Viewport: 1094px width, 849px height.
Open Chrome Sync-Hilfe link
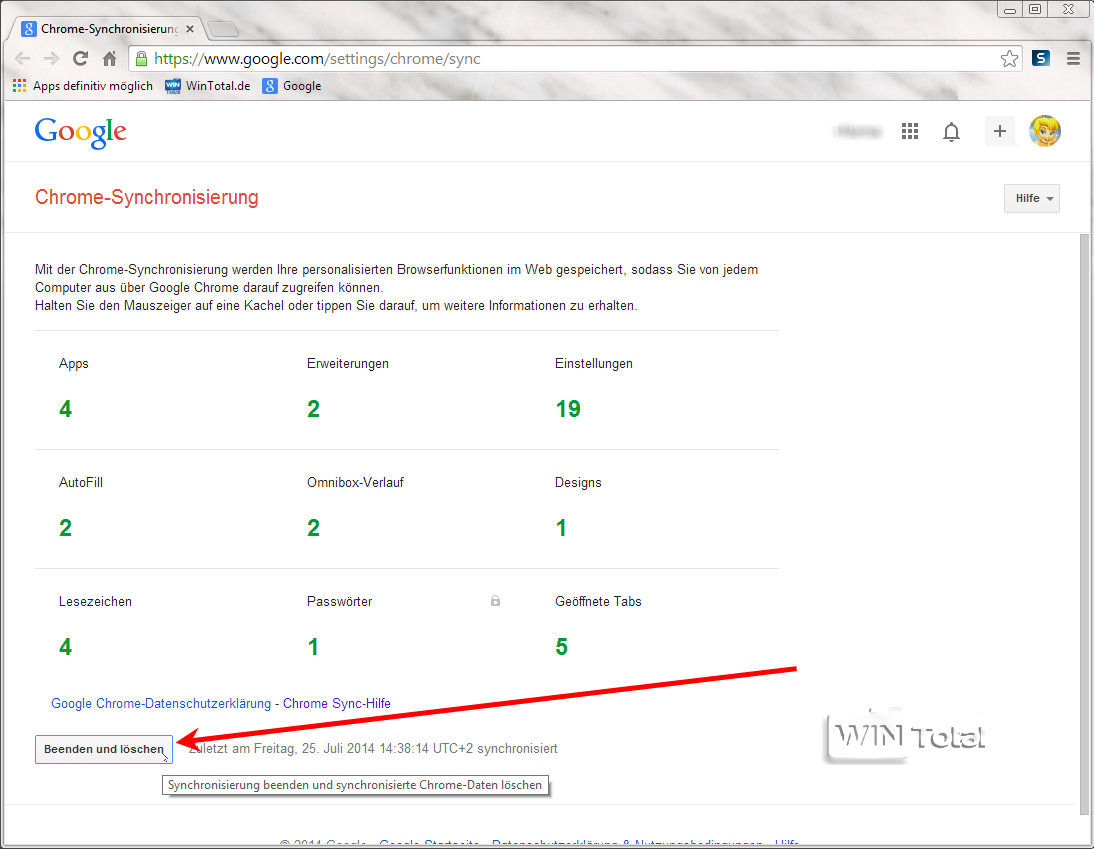336,703
